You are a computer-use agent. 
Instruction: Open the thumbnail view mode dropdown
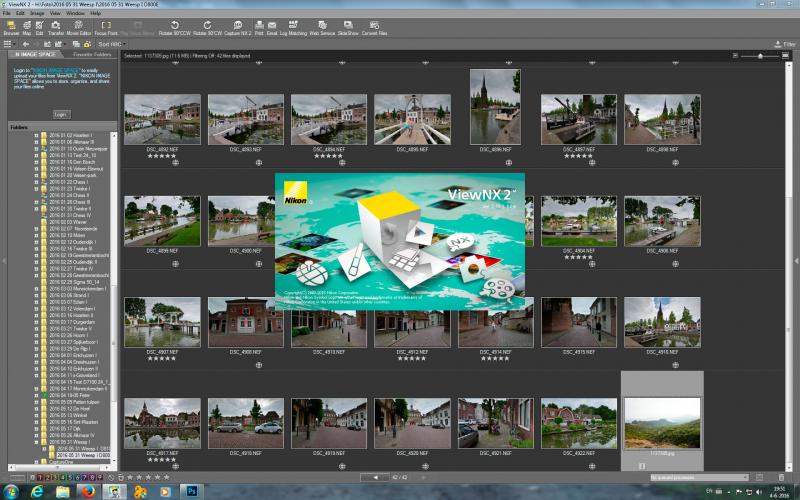coord(10,44)
